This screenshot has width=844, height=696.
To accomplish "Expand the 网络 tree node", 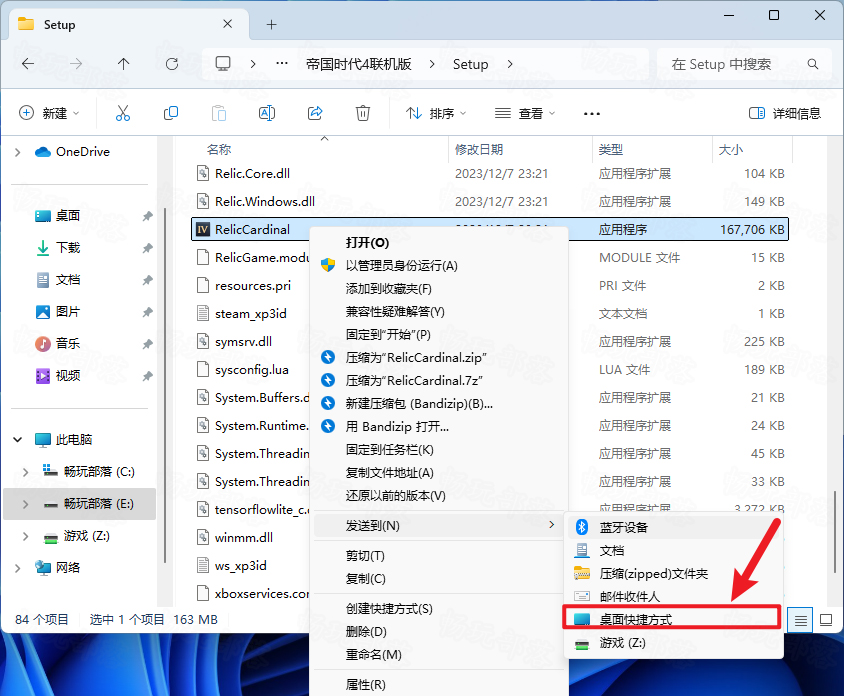I will [x=17, y=568].
